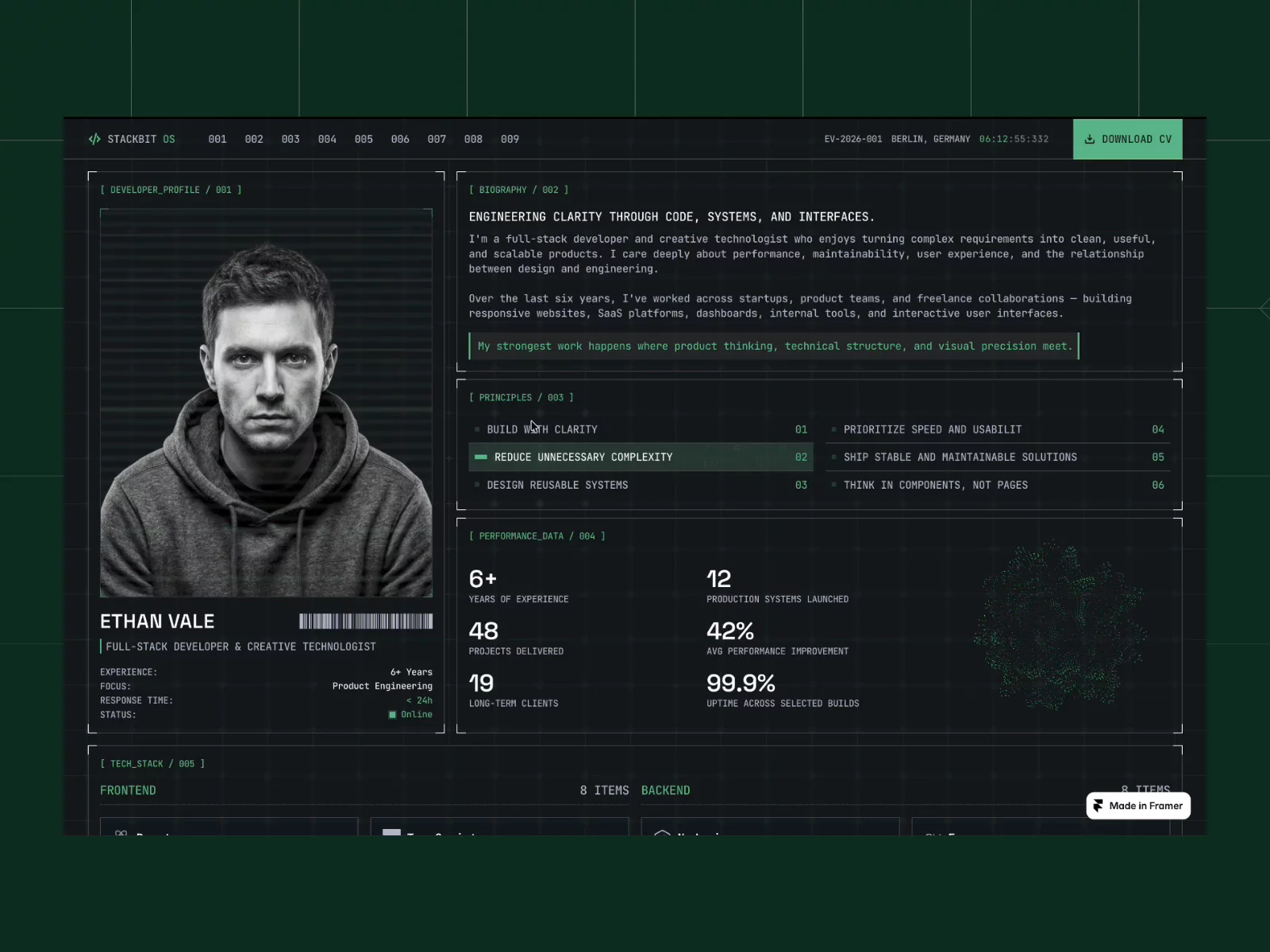Viewport: 1270px width, 952px height.
Task: Select principle Prioritize Speed and Usability
Action: 998,429
